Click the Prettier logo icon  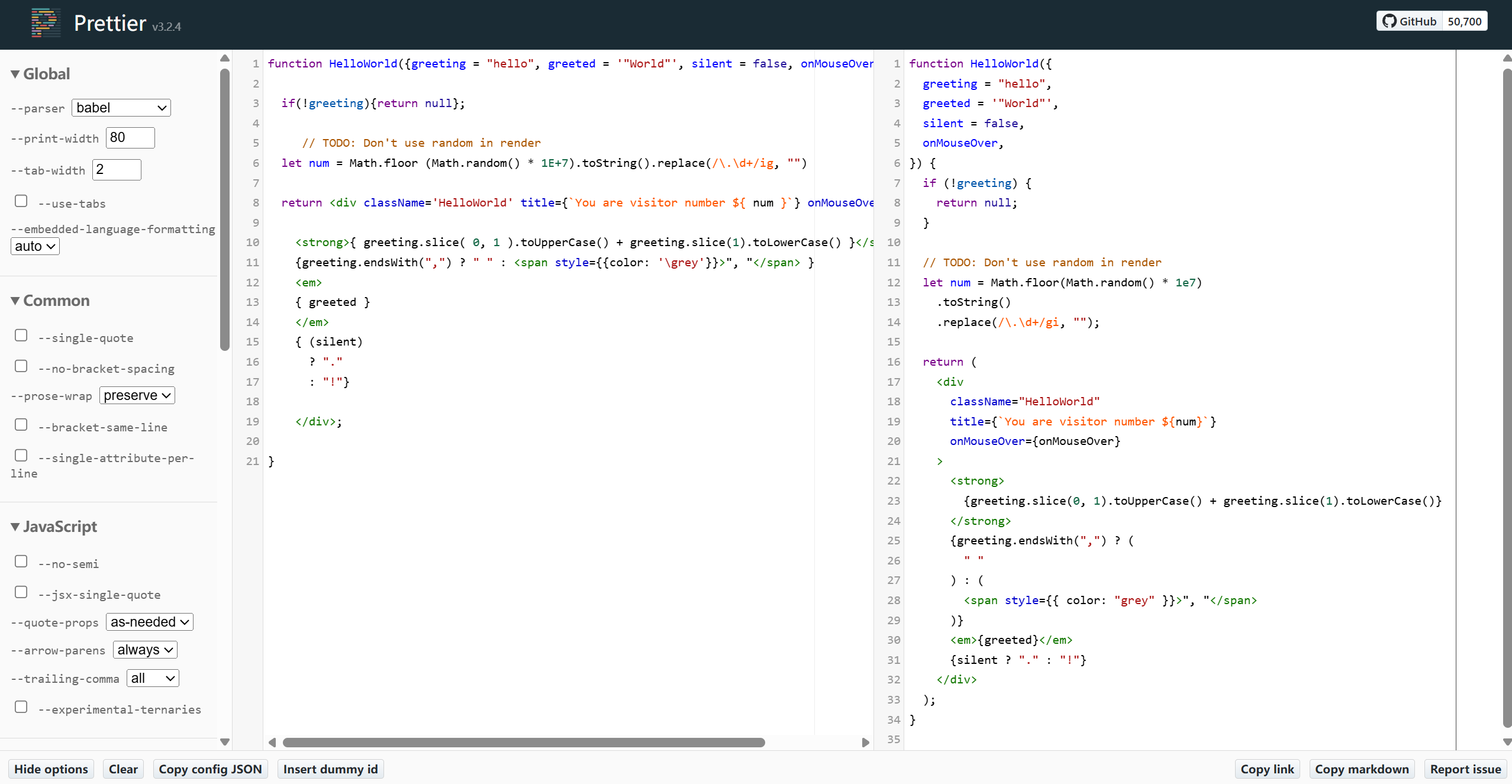pos(45,23)
